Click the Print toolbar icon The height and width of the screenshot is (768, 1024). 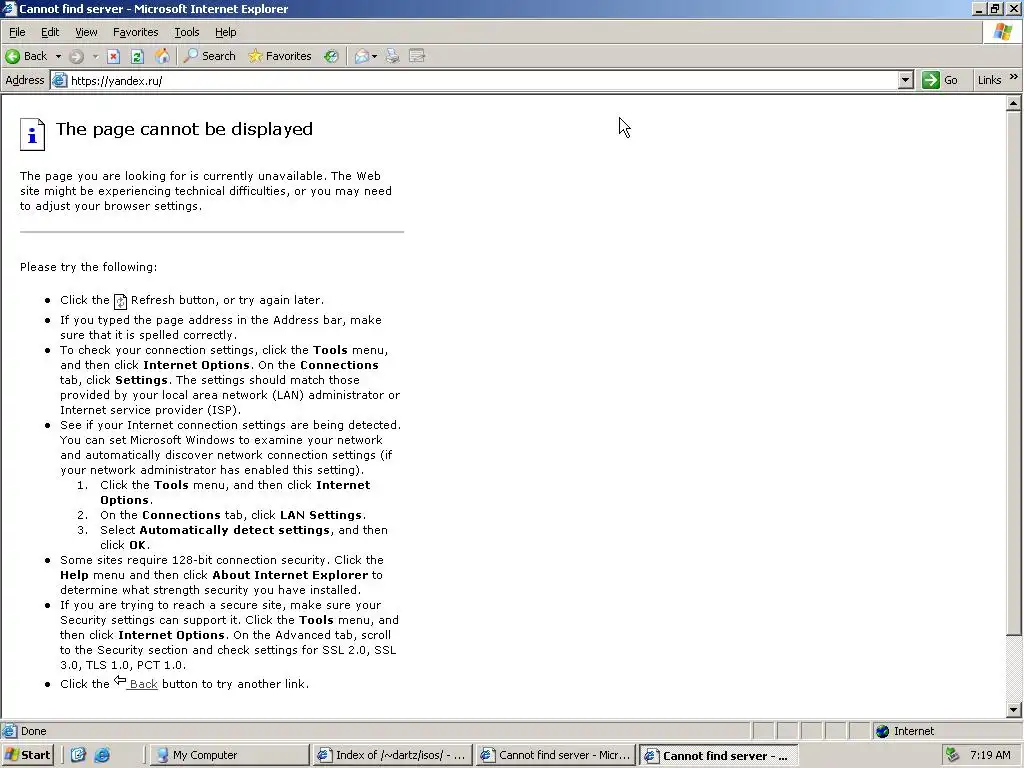[392, 56]
